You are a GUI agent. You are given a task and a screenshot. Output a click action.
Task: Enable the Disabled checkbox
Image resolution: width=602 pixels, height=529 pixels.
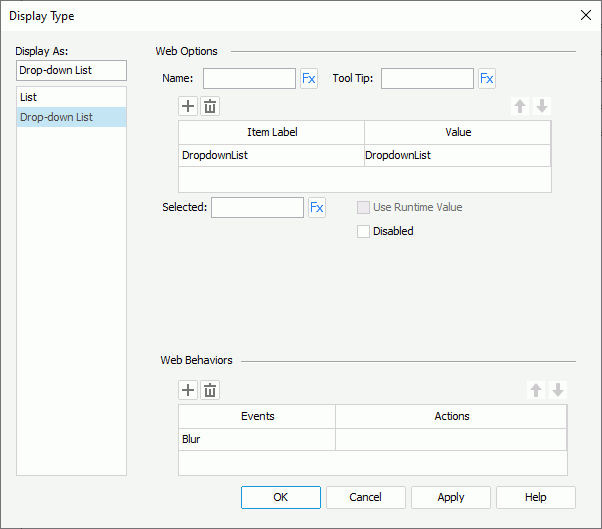click(363, 231)
